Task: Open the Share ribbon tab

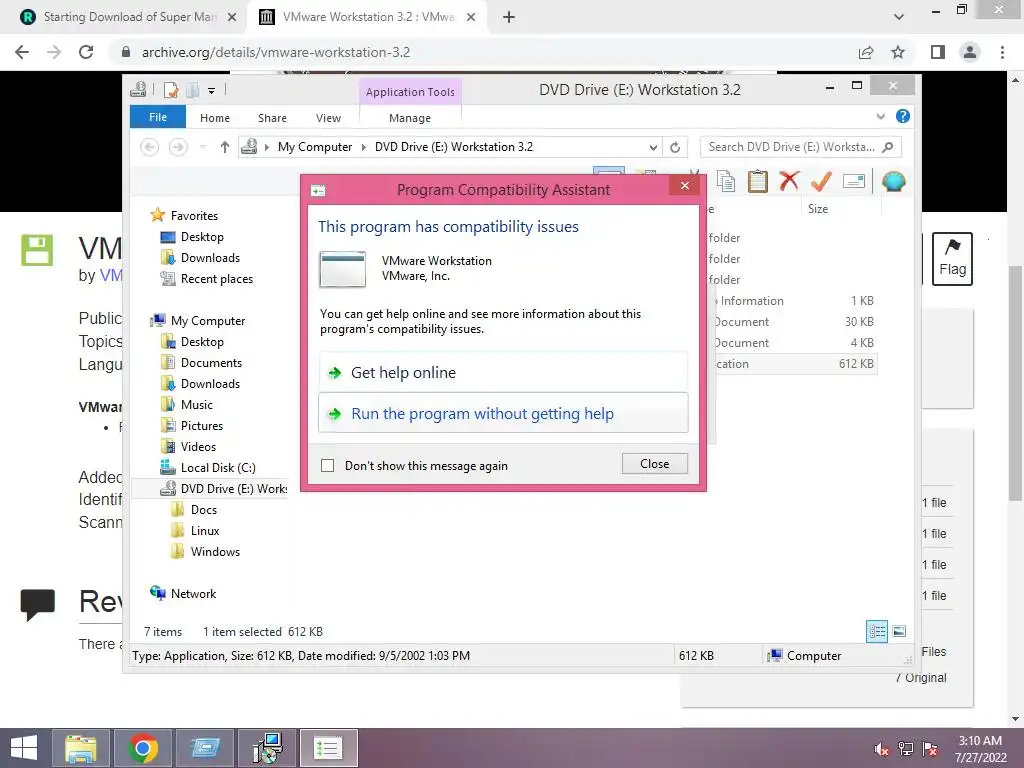Action: pyautogui.click(x=272, y=118)
